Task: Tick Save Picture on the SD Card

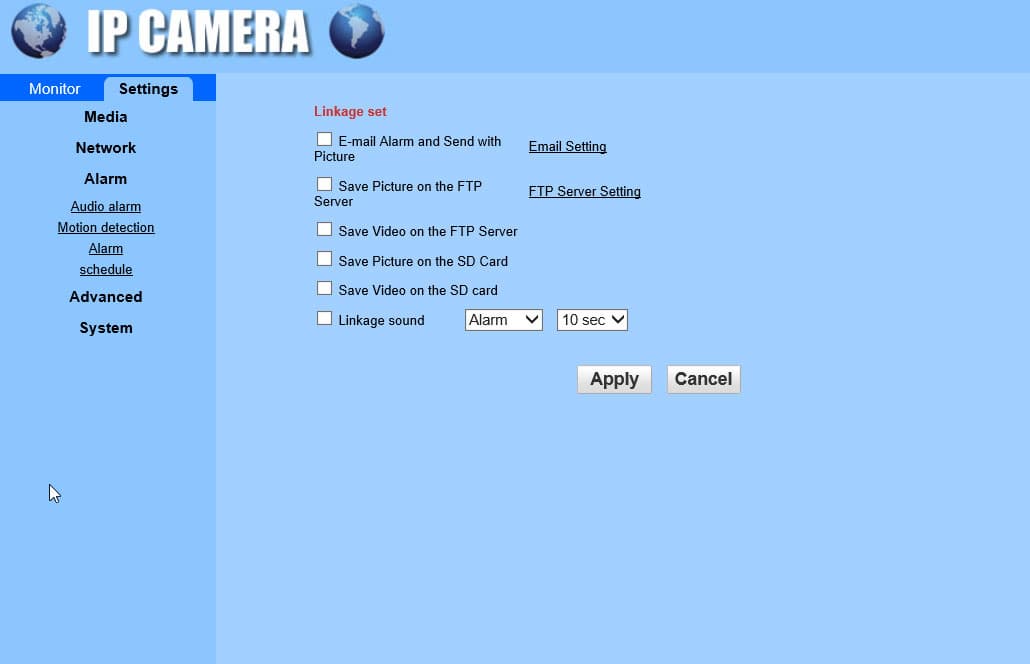Action: pos(325,259)
